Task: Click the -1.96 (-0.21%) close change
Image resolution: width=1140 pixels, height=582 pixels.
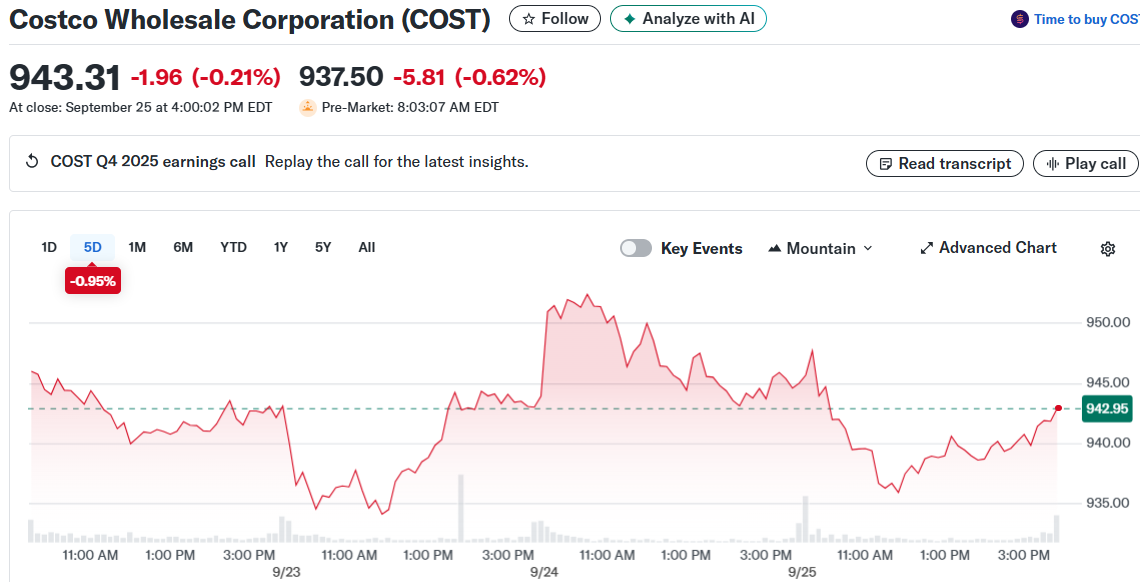Action: click(x=206, y=76)
